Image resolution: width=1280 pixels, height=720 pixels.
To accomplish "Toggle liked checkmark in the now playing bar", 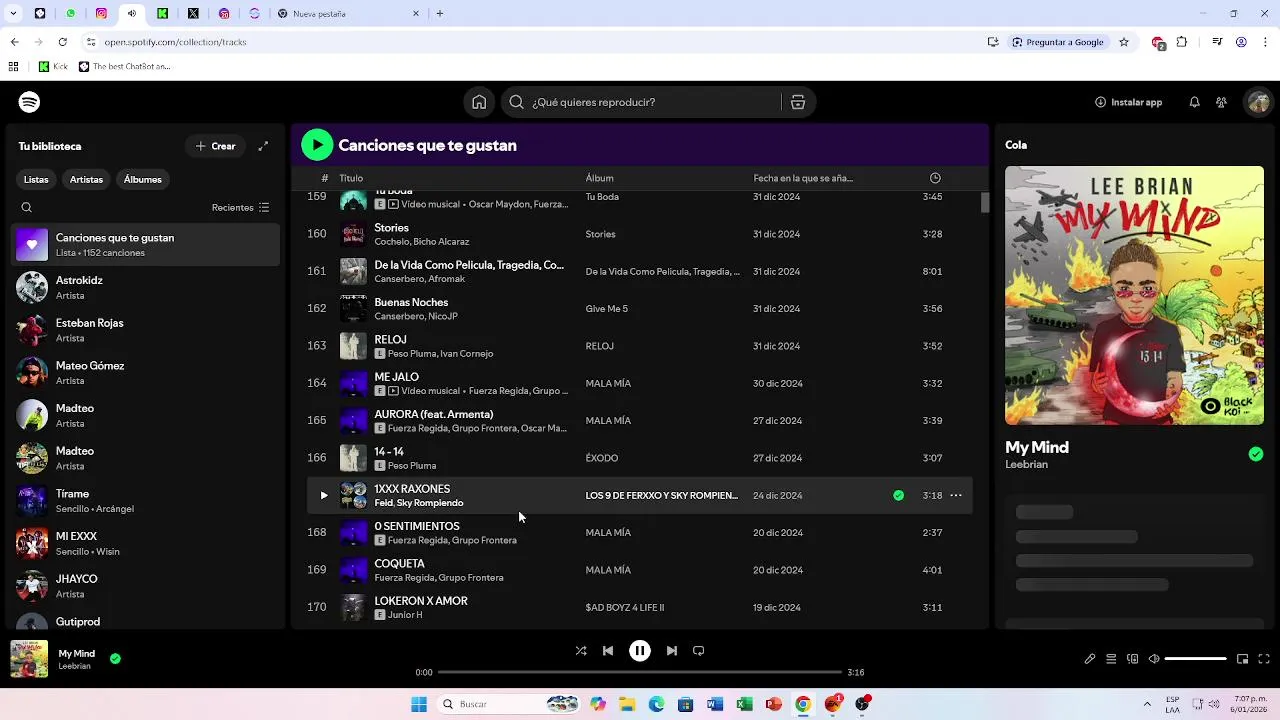I will pyautogui.click(x=115, y=659).
